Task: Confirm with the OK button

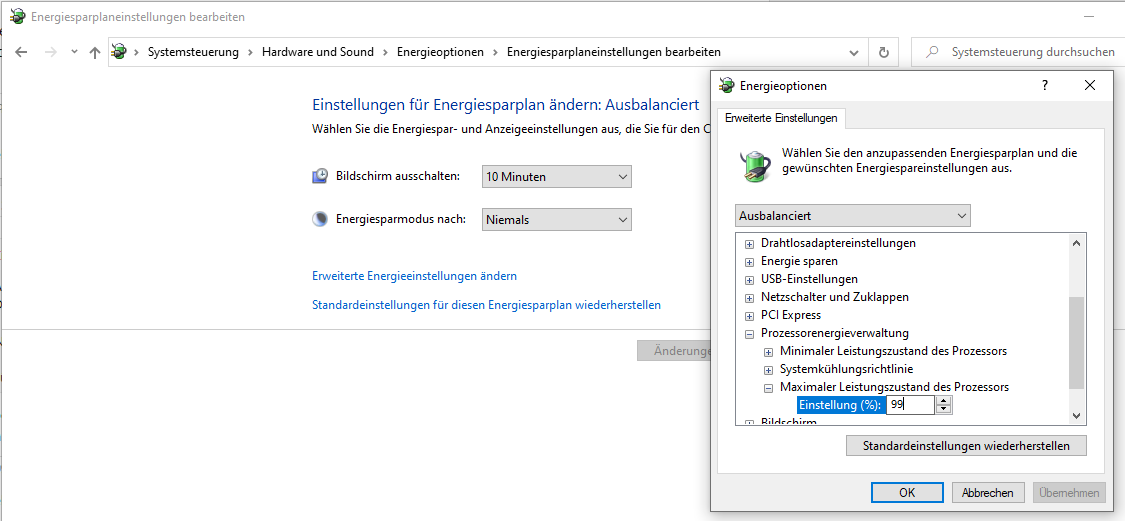Action: pyautogui.click(x=907, y=492)
